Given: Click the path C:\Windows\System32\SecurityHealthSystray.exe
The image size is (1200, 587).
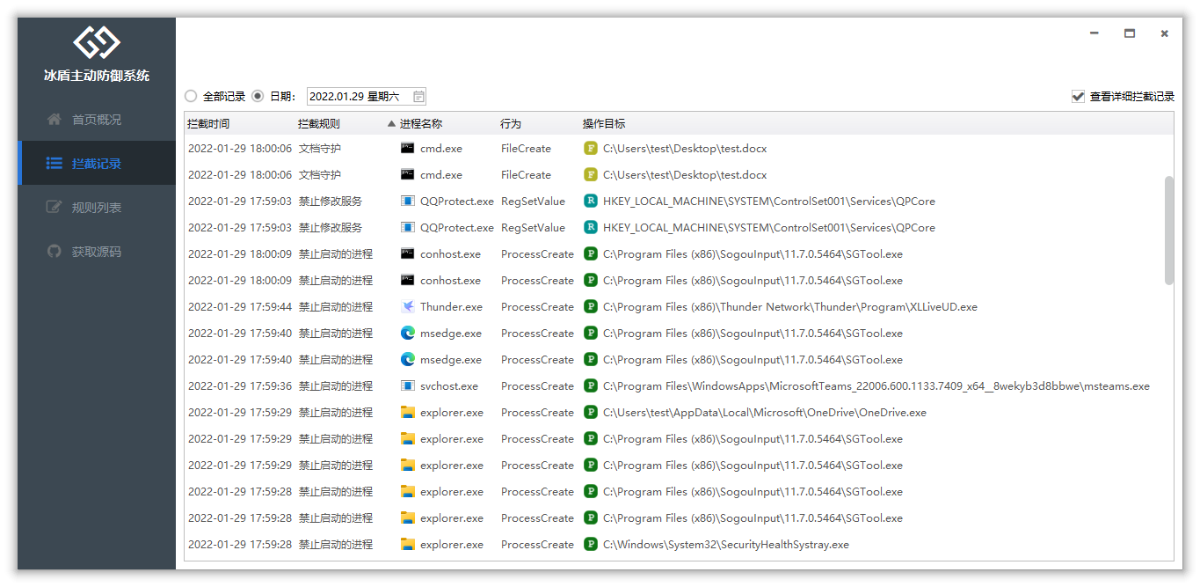Looking at the screenshot, I should [726, 544].
